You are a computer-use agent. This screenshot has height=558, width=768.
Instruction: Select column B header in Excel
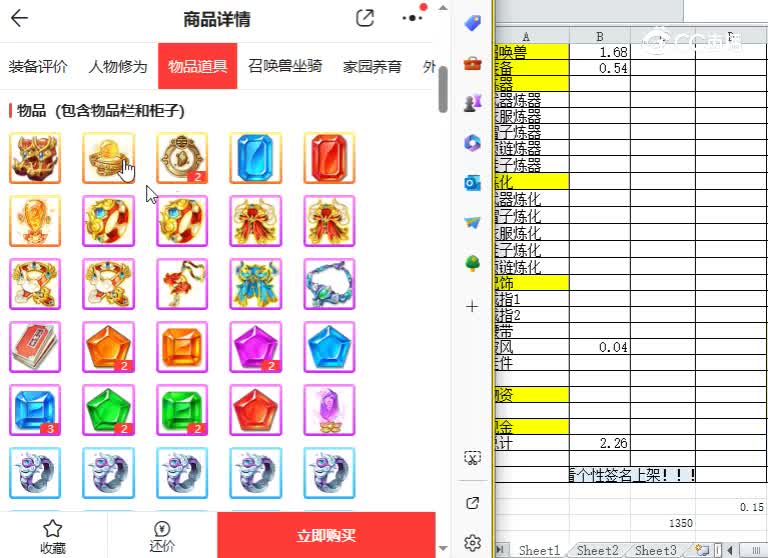point(600,36)
